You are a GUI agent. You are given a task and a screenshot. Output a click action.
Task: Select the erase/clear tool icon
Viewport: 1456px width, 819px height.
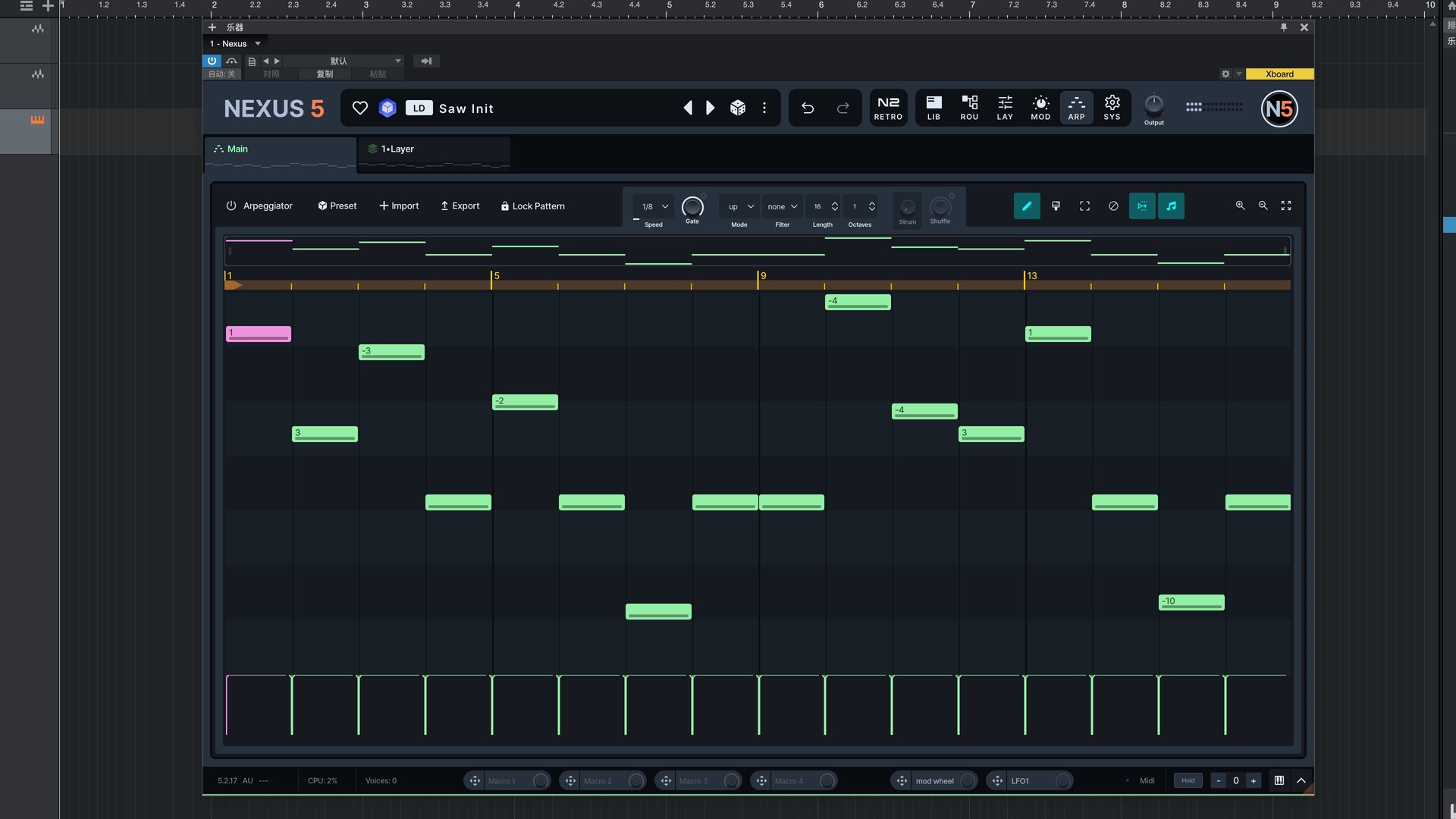(1113, 206)
